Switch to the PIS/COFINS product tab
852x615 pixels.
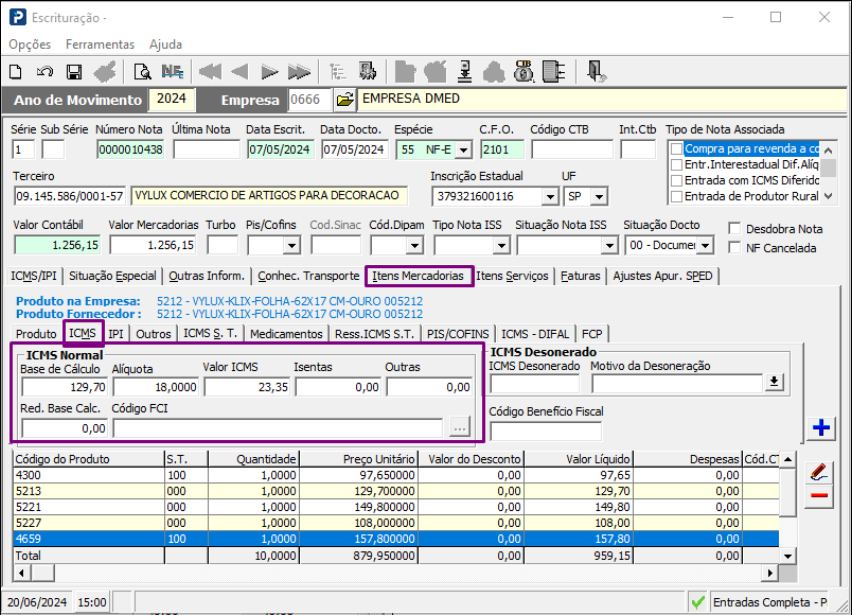(x=458, y=334)
